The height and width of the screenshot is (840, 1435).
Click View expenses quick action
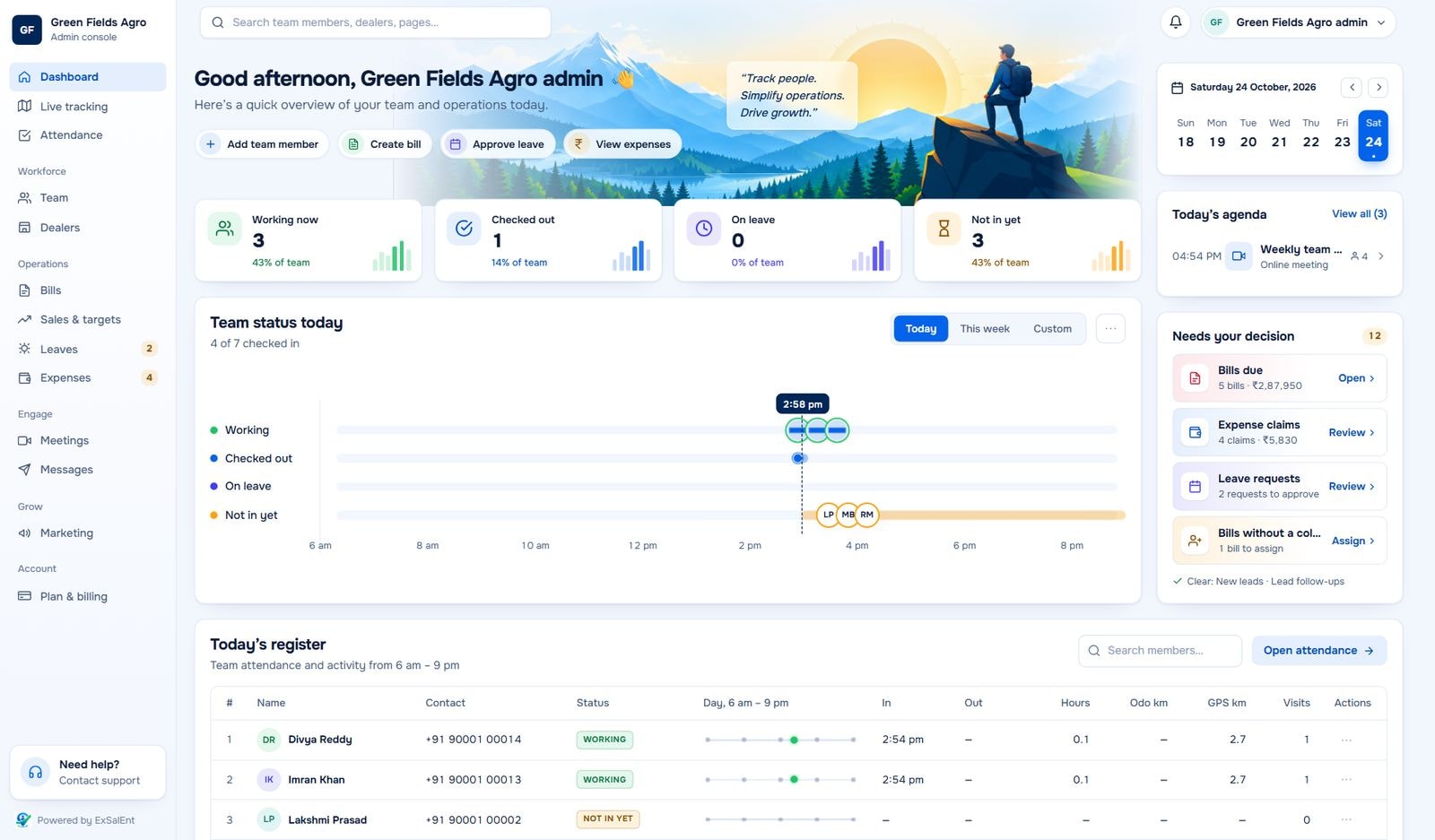point(622,144)
